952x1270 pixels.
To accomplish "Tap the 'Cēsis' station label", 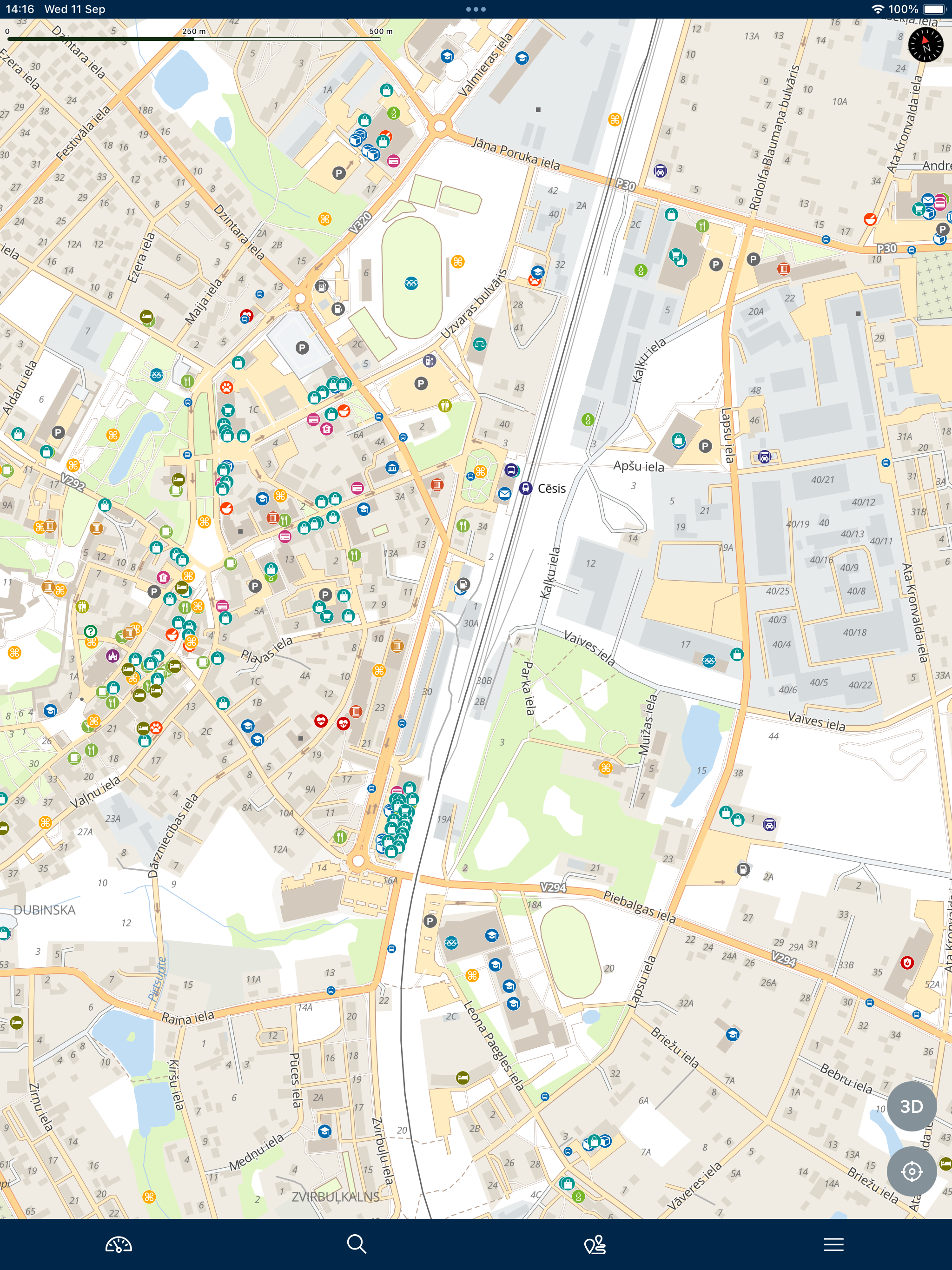I will [552, 488].
